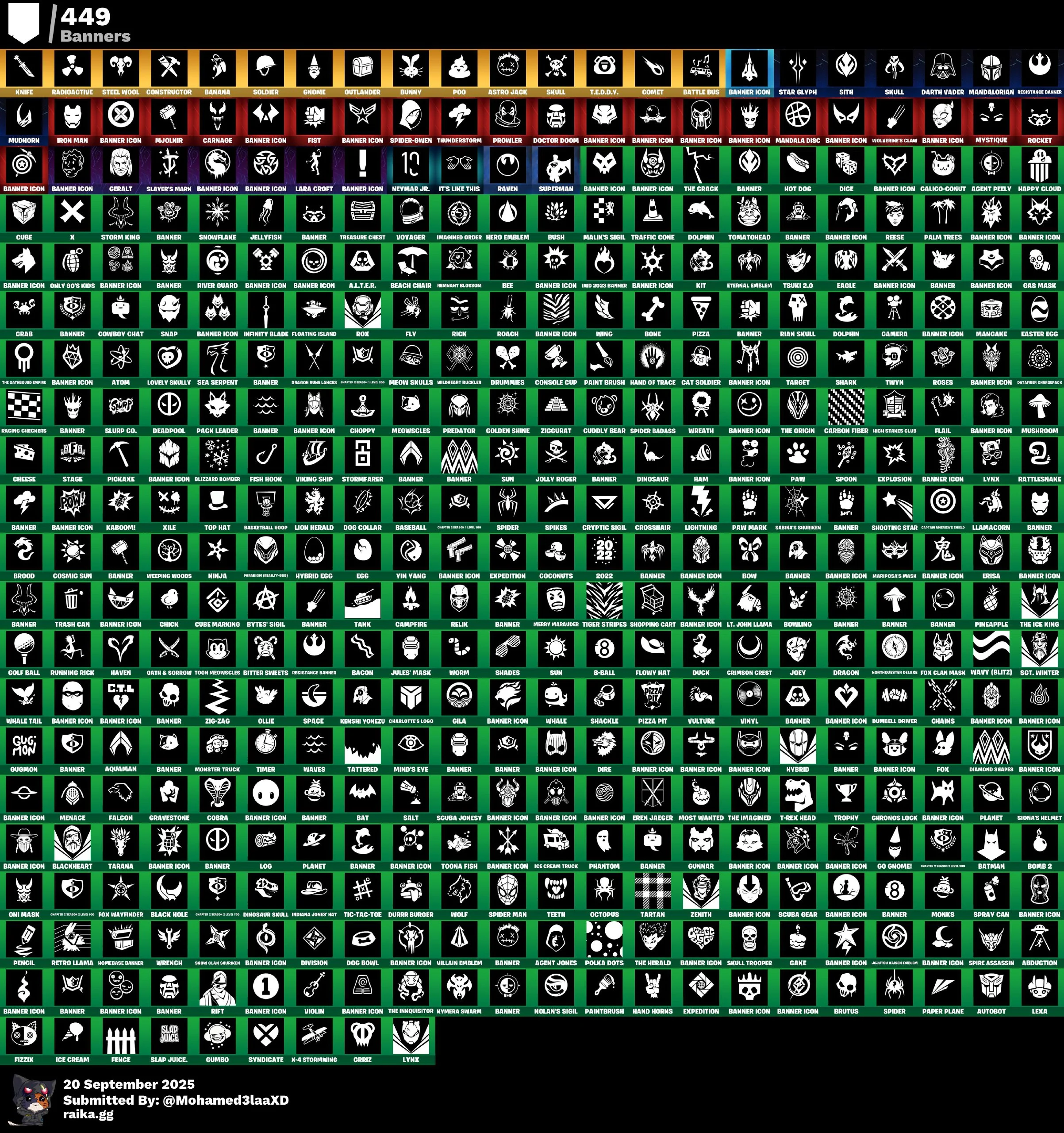Pick the Batman banner icon
This screenshot has width=1064, height=1133.
(x=991, y=842)
